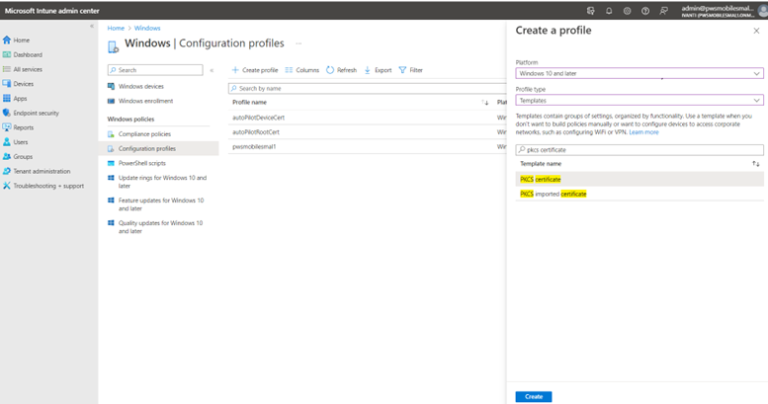768x404 pixels.
Task: Sort by Profile name column arrows
Action: (485, 102)
